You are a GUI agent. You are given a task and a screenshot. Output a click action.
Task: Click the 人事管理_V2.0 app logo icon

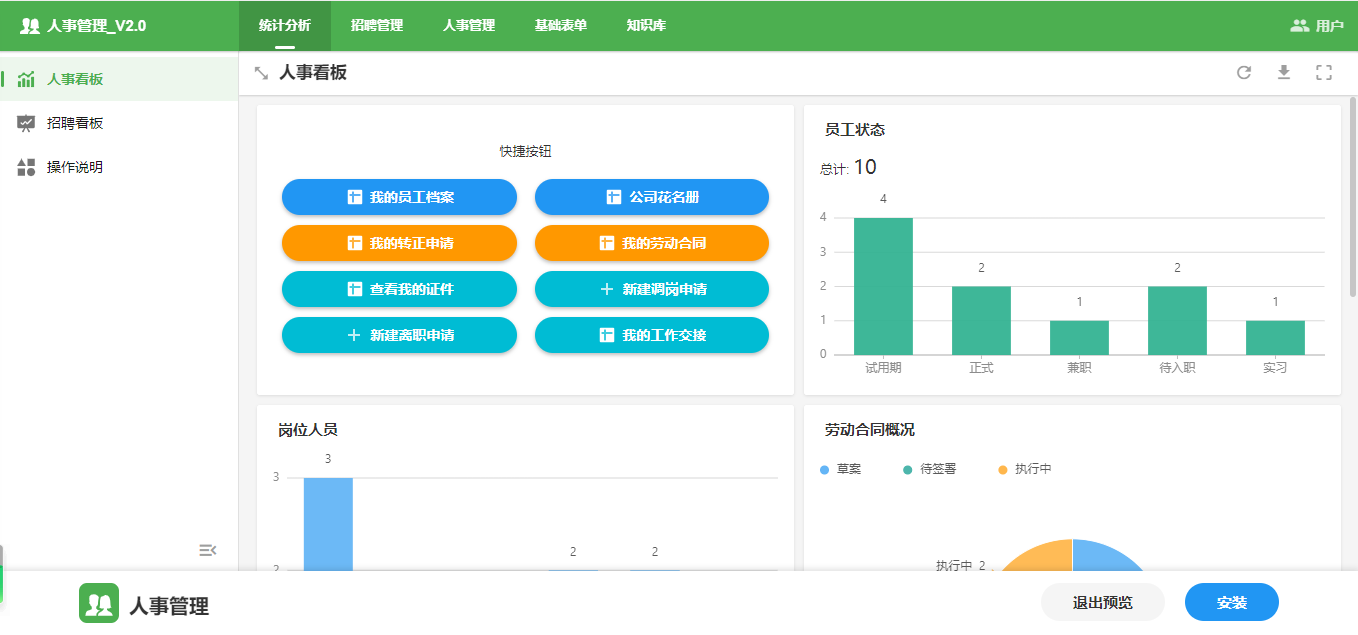click(x=30, y=26)
